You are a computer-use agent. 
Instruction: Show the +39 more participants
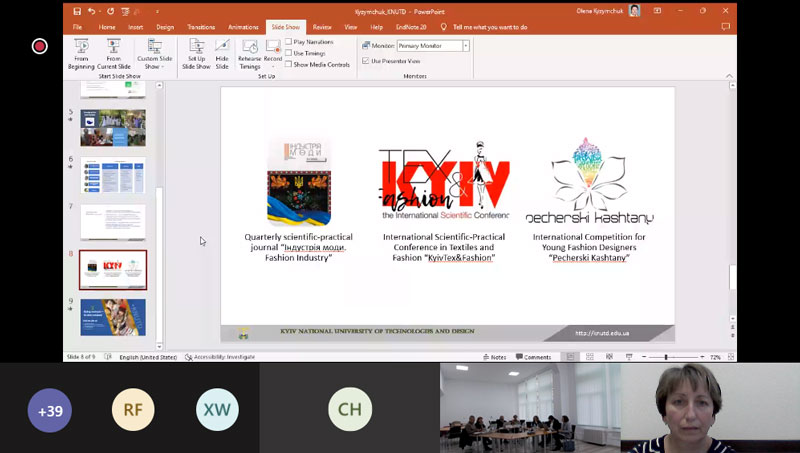click(49, 410)
